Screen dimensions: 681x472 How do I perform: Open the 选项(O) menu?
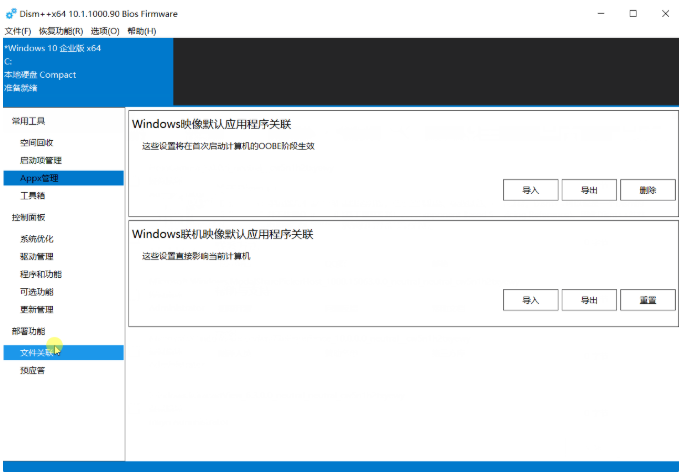pyautogui.click(x=105, y=31)
